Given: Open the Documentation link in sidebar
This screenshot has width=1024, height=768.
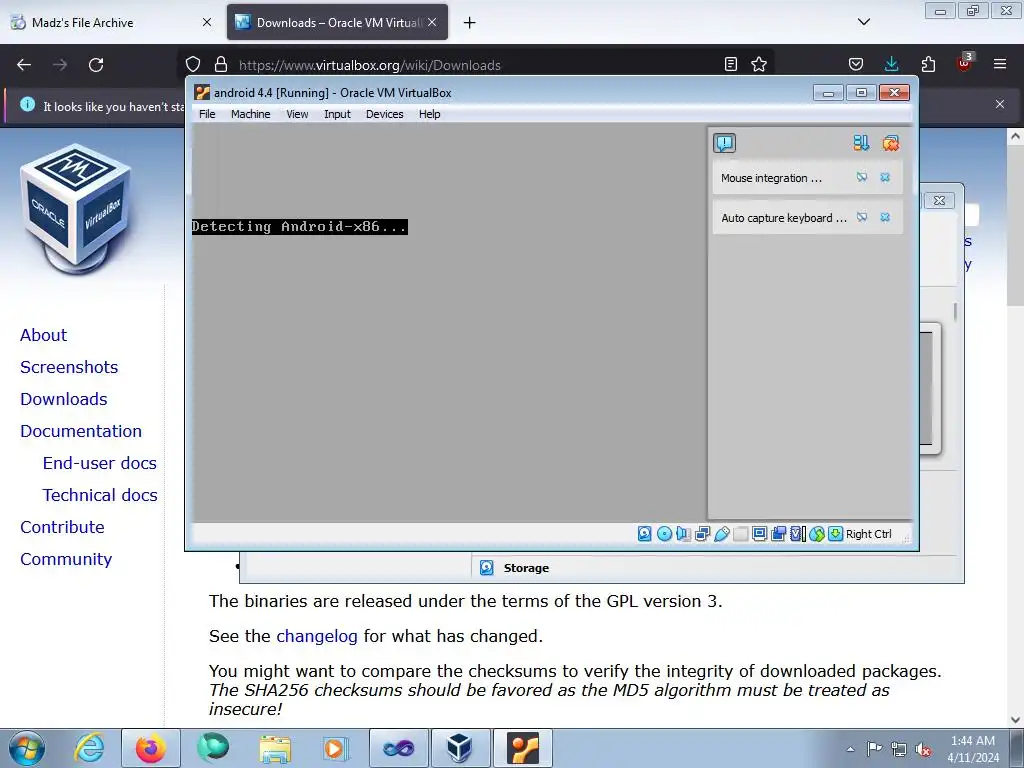Looking at the screenshot, I should [81, 431].
